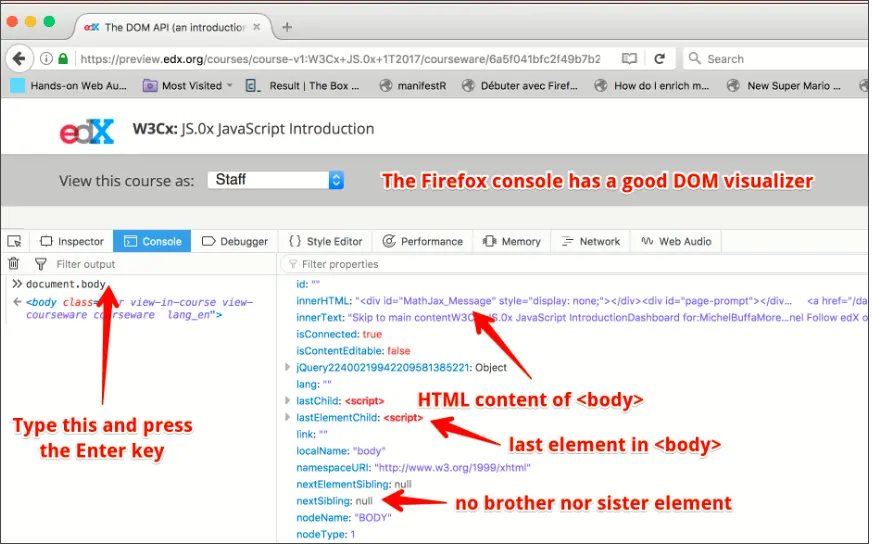Viewport: 872px width, 547px height.
Task: Toggle reader view icon in address bar
Action: (629, 58)
